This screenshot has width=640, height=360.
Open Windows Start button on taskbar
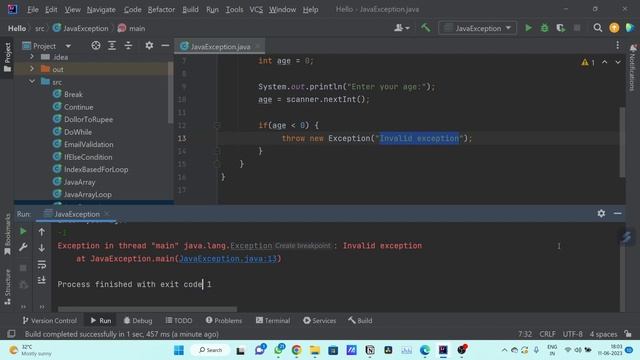[x=179, y=350]
